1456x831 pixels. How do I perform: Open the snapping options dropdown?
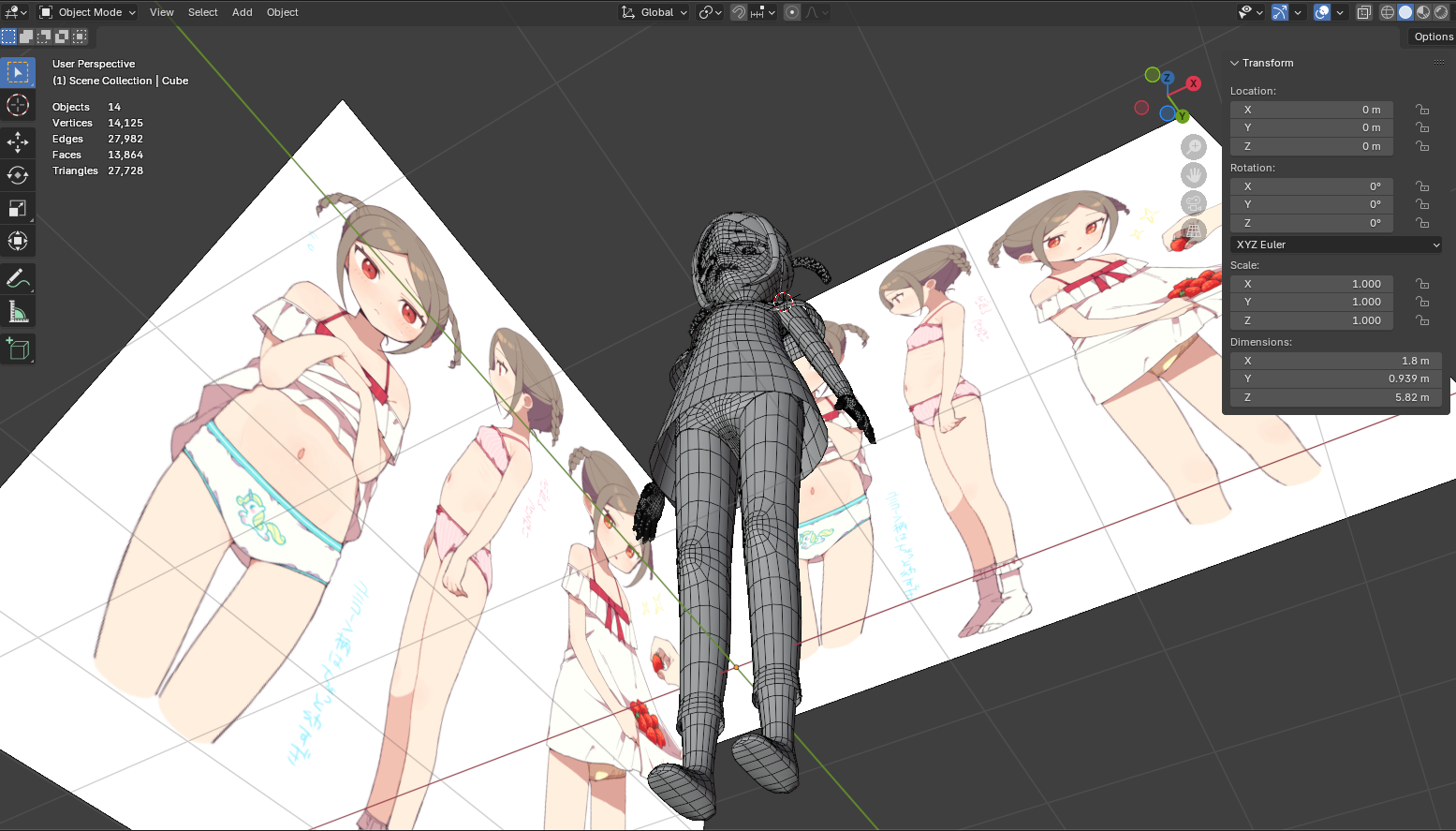point(762,12)
